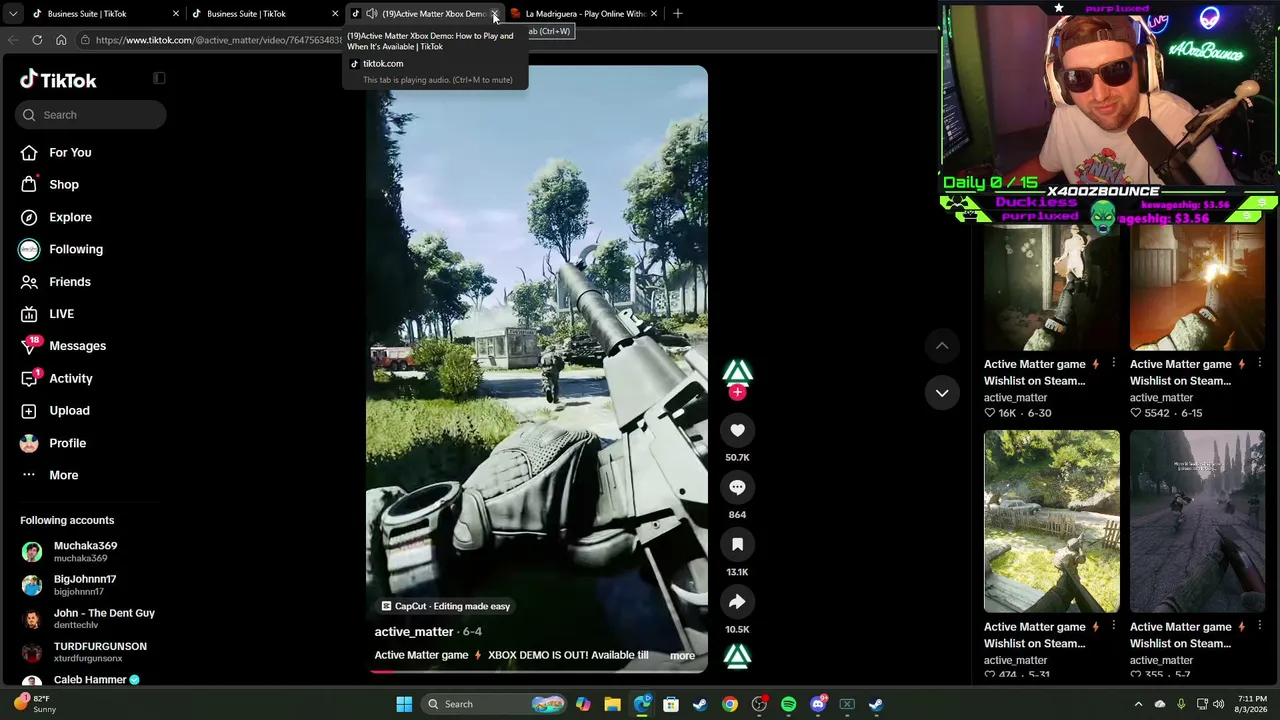Open Google Chrome from the taskbar
This screenshot has height=720, width=1280.
point(730,704)
